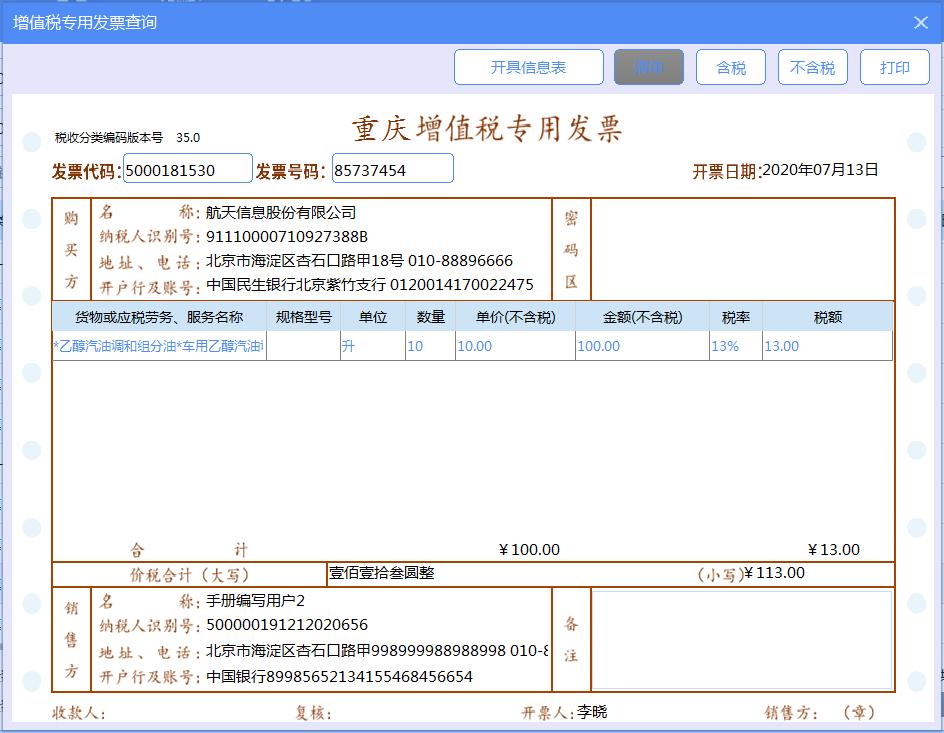The image size is (944, 733).
Task: Click the 打印 button
Action: (894, 67)
